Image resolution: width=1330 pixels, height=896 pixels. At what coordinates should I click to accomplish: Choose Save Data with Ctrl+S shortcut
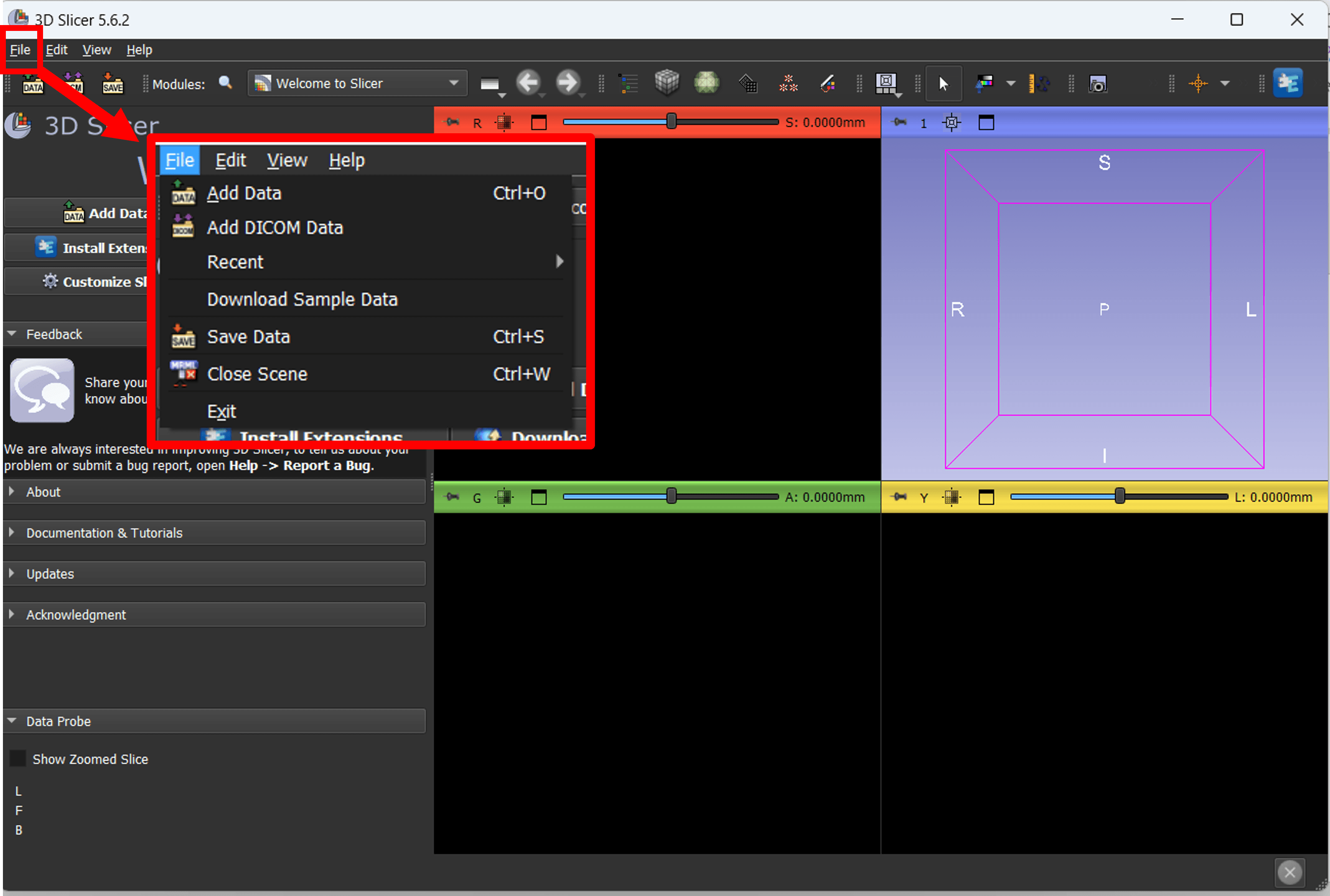(x=366, y=337)
